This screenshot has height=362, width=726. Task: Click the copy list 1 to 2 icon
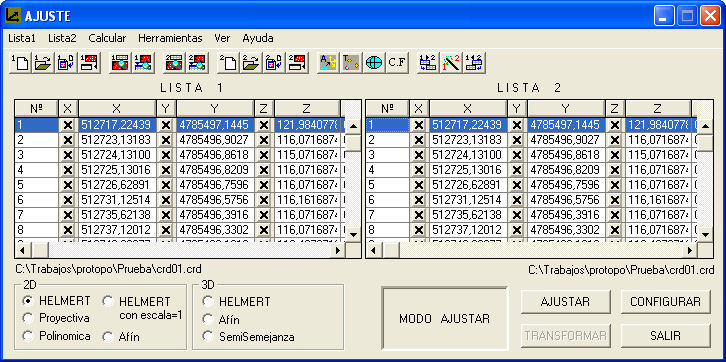pos(428,63)
